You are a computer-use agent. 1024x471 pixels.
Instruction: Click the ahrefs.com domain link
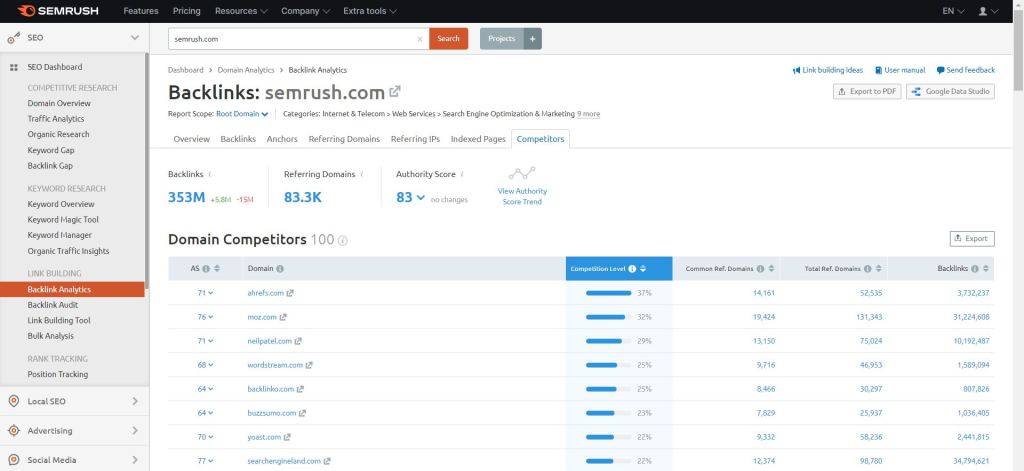coord(266,293)
